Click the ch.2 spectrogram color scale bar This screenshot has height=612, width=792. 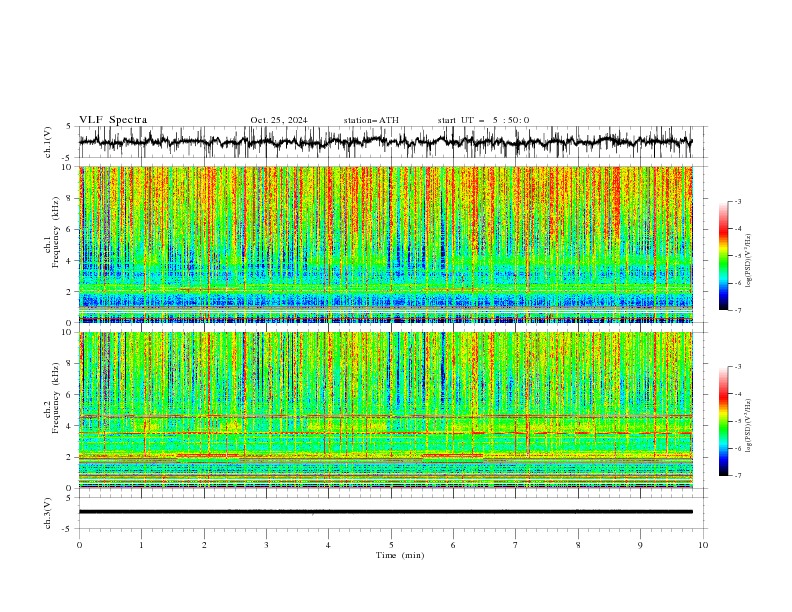pyautogui.click(x=724, y=421)
